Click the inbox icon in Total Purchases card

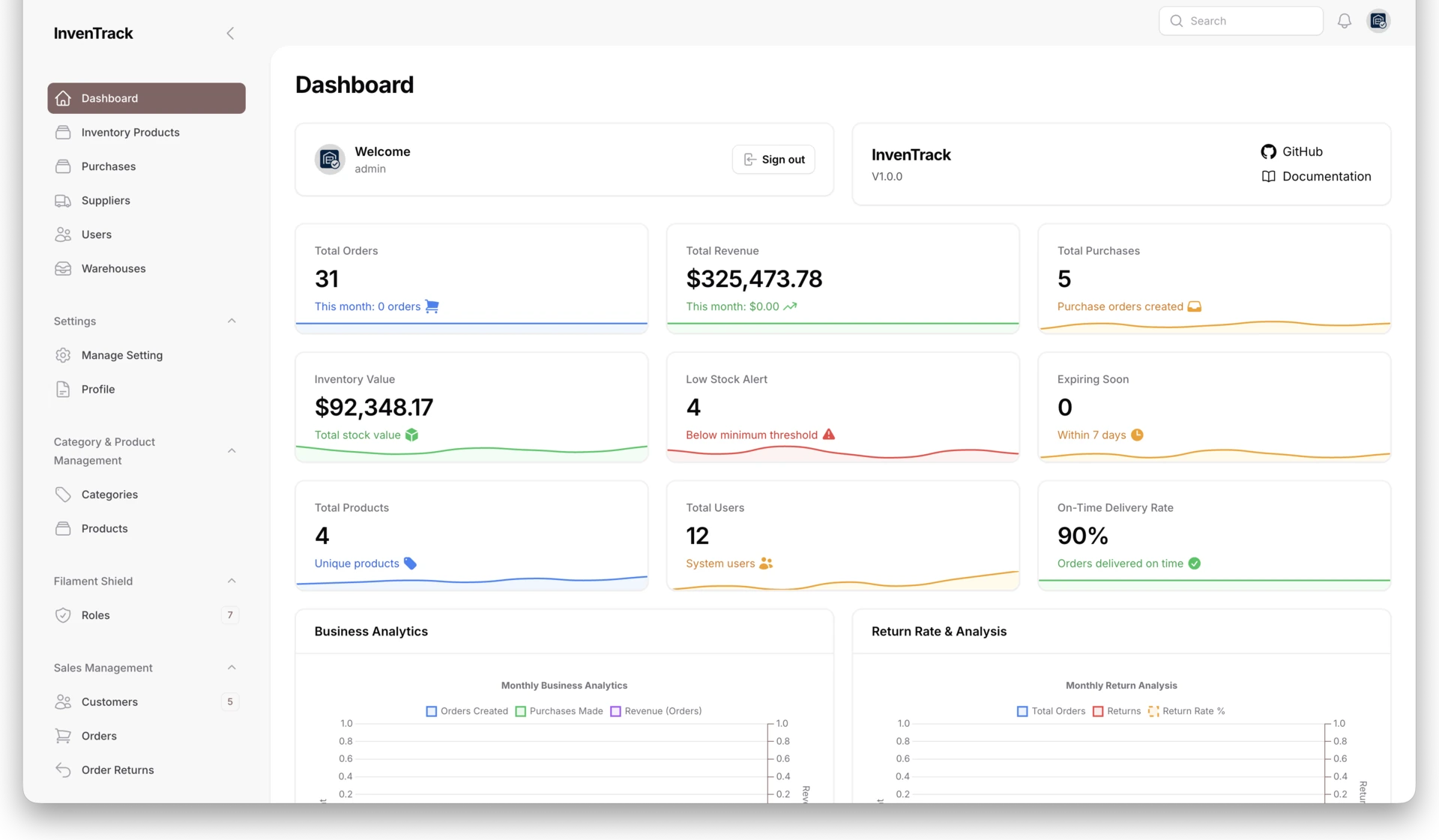pos(1195,306)
